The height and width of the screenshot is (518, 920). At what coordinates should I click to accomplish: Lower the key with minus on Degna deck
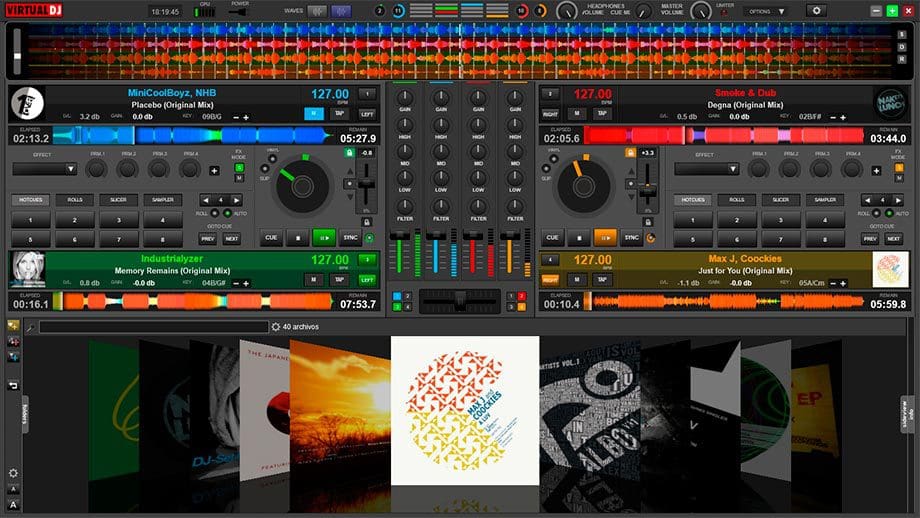click(x=833, y=117)
